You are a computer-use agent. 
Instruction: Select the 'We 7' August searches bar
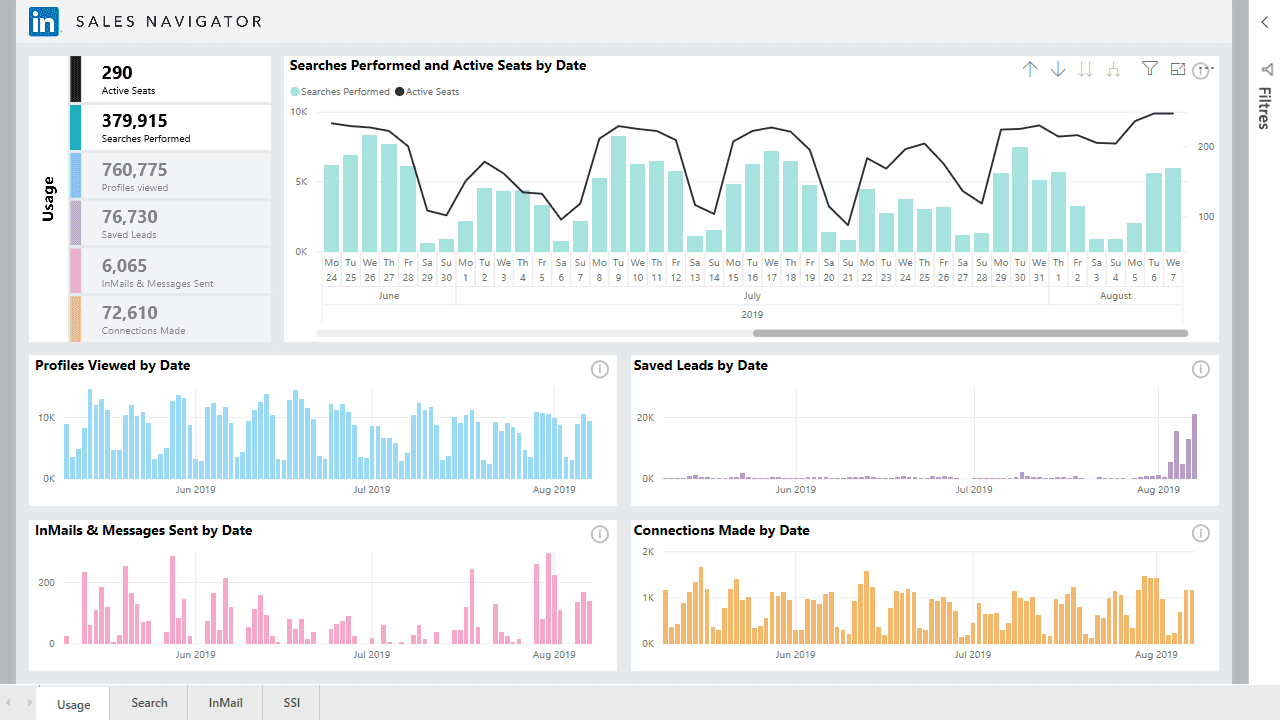(x=1173, y=210)
